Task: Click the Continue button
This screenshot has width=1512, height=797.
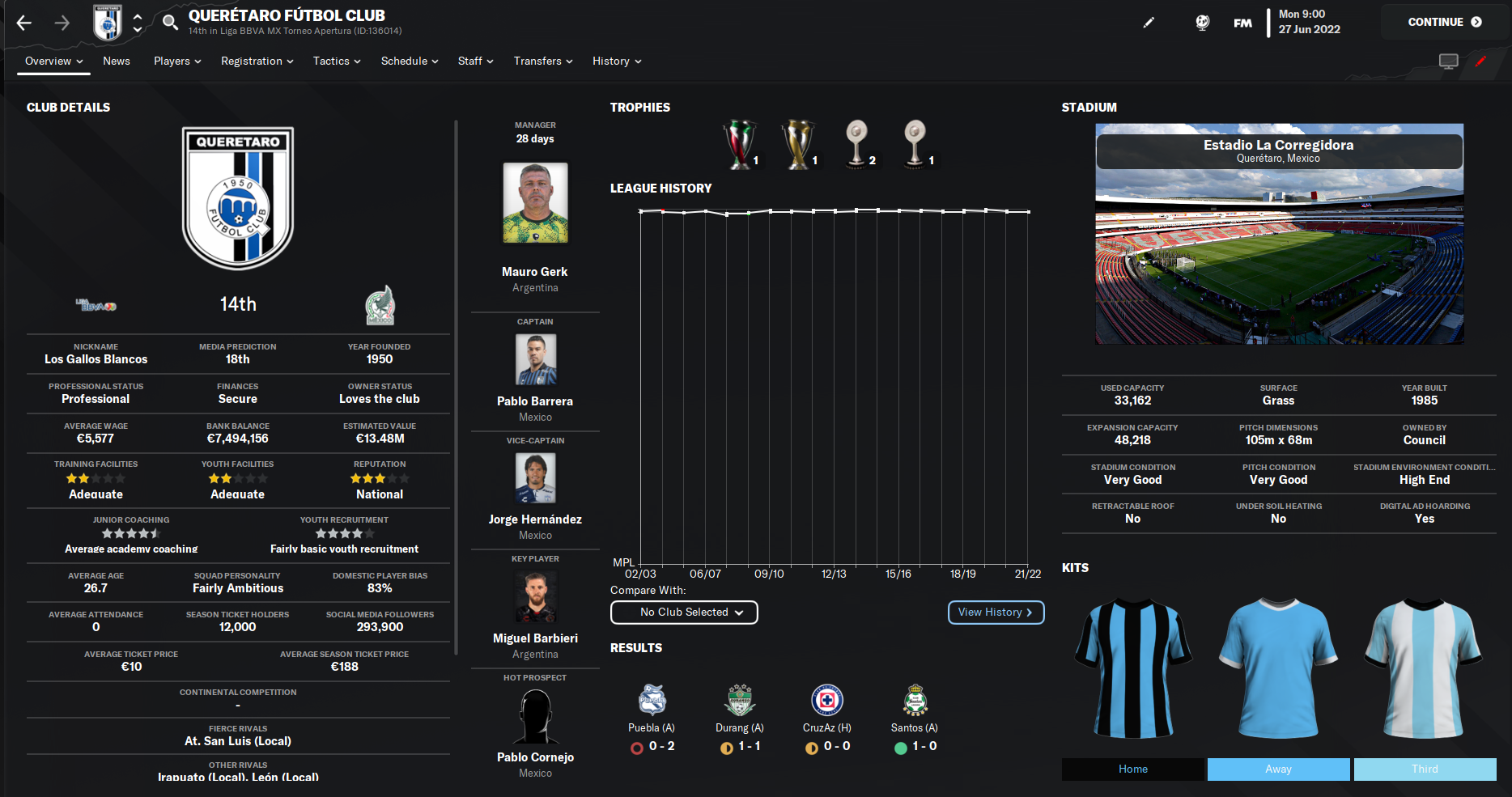Action: [1445, 22]
